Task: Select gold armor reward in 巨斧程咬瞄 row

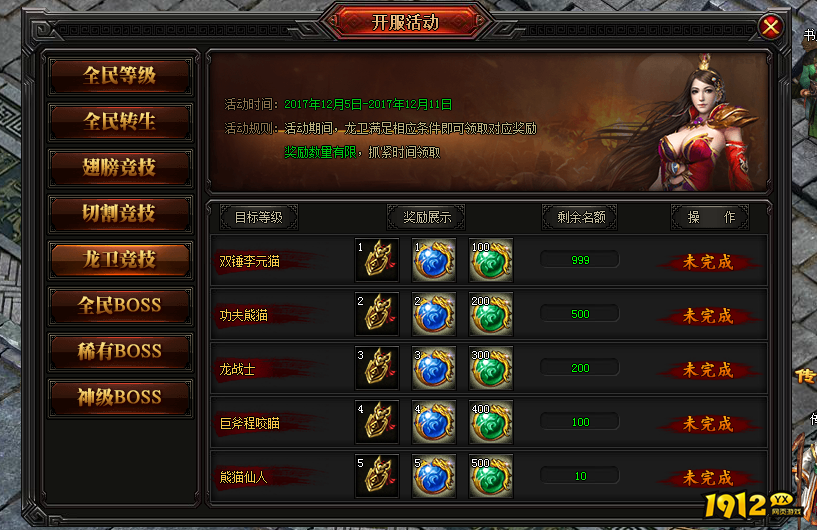Action: tap(377, 422)
